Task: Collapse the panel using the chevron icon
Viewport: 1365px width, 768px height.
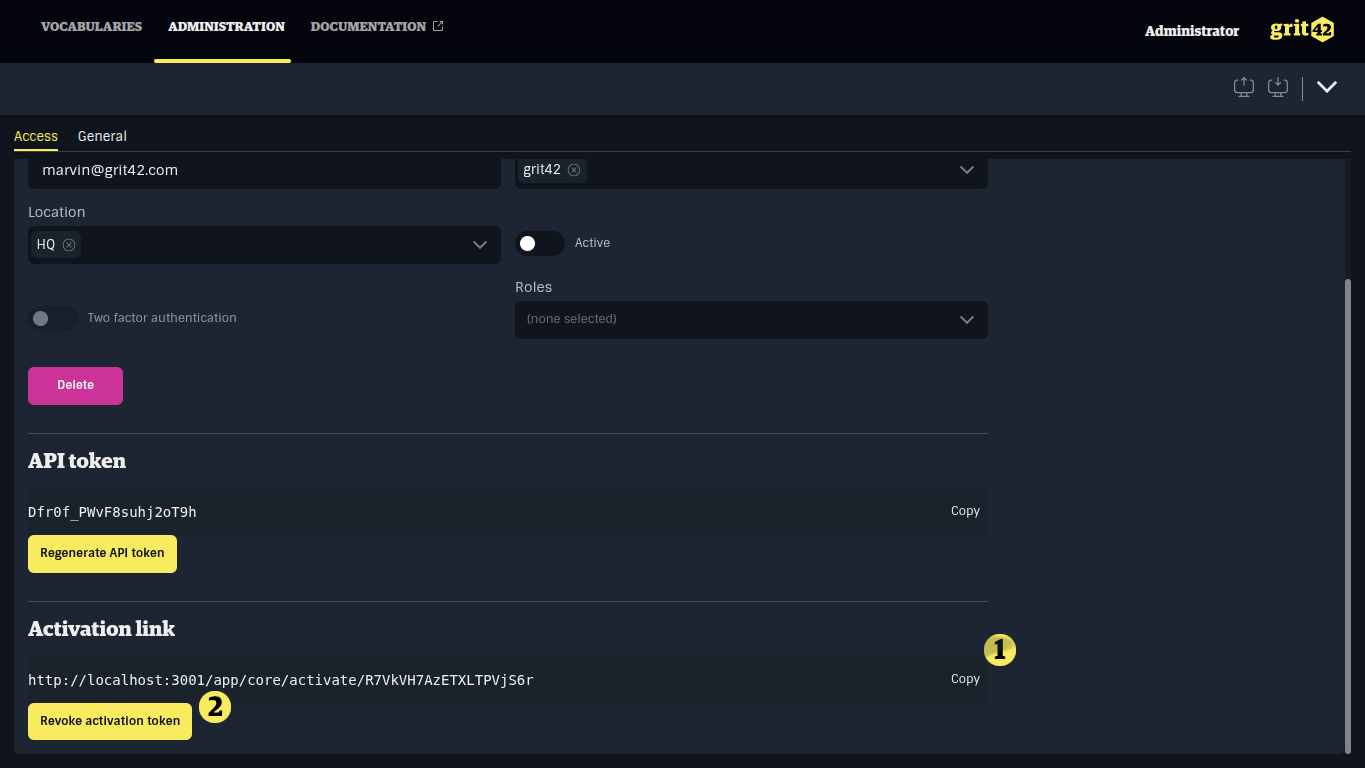Action: (x=1327, y=87)
